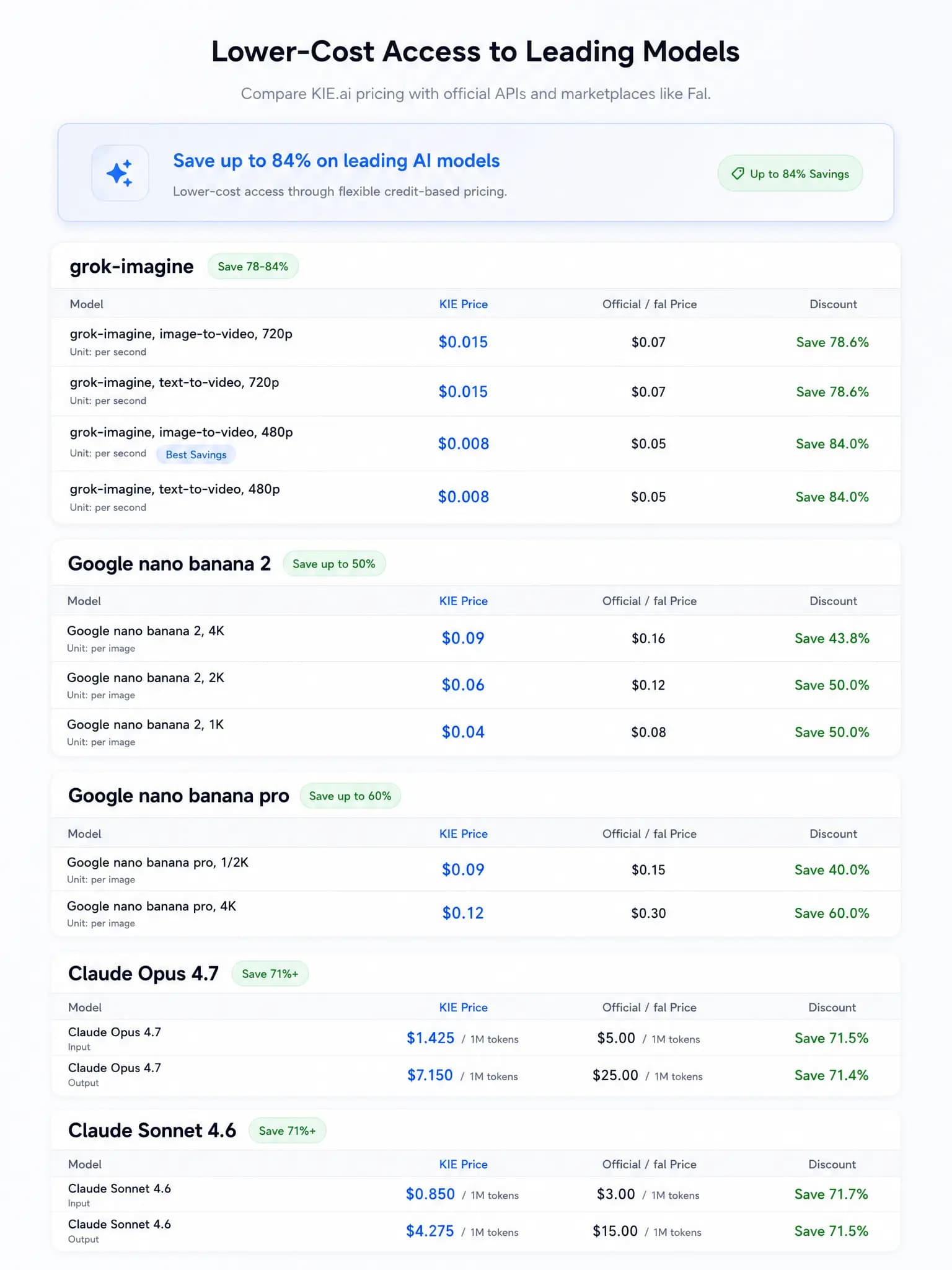Select the "Google nano banana 2, 1K" row name

[146, 725]
